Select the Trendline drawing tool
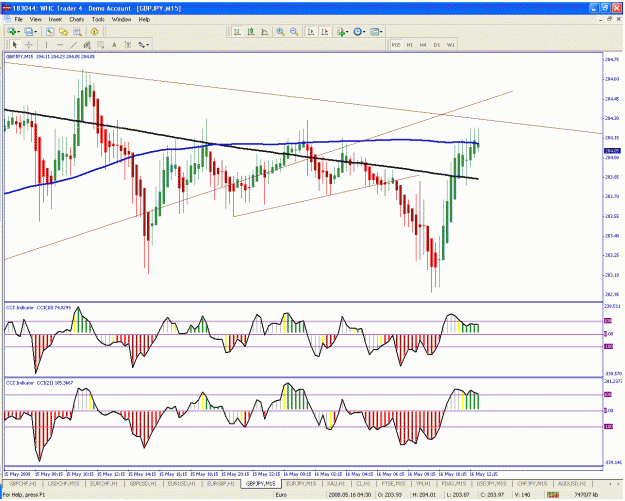This screenshot has height=501, width=625. (x=73, y=45)
